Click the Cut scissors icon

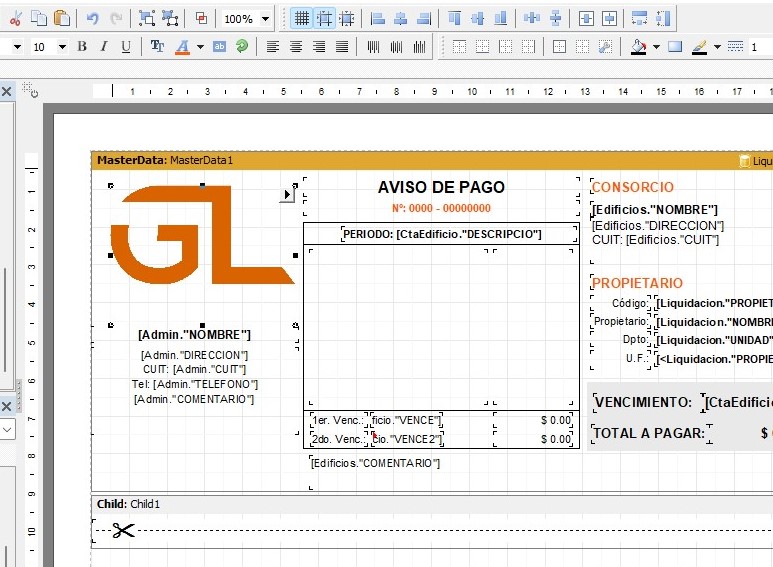[x=15, y=18]
